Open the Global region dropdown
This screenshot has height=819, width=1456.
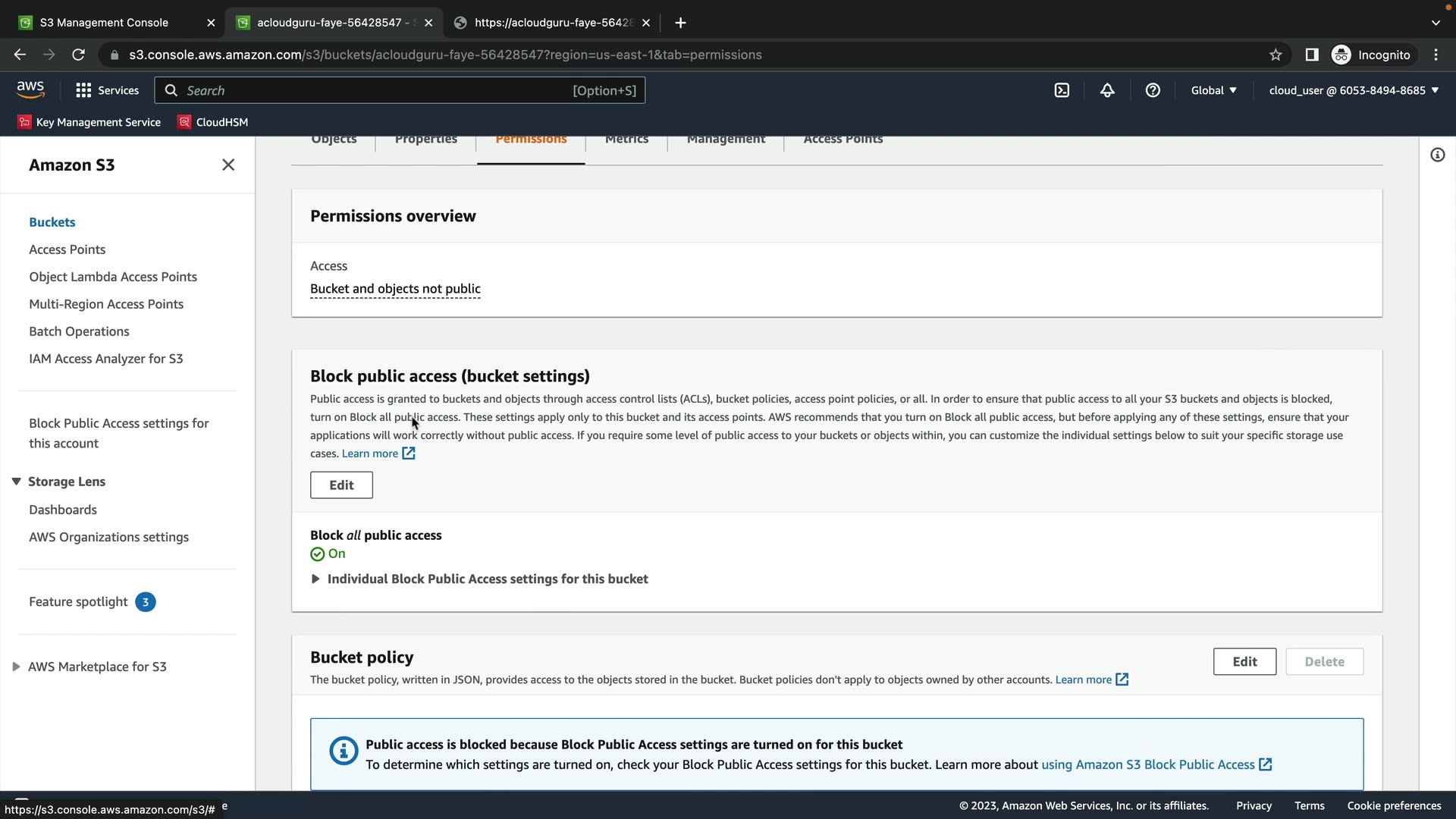pos(1213,90)
